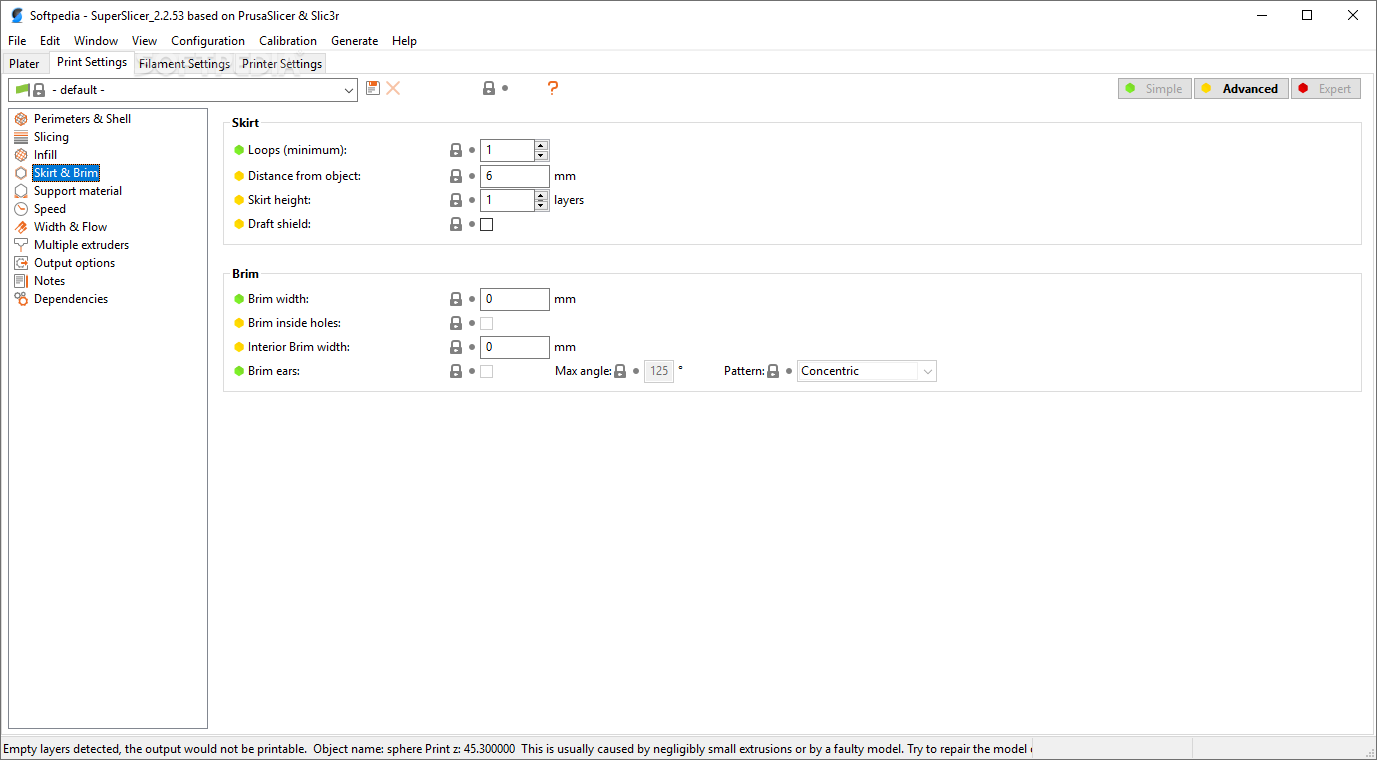Screen dimensions: 1377x760
Task: Click the Infill icon in sidebar
Action: [x=21, y=155]
